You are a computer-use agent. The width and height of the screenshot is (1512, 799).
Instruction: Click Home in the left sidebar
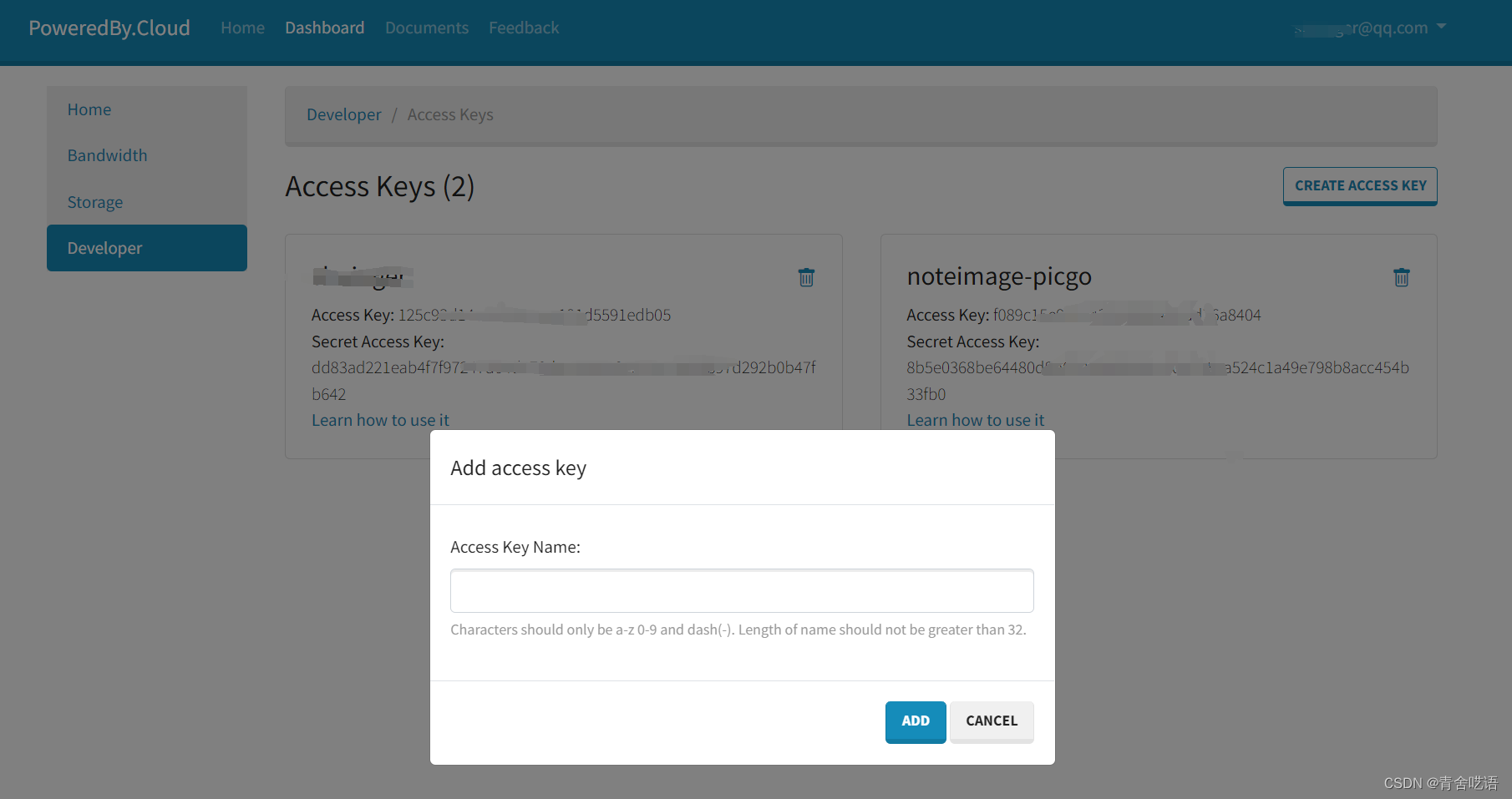[x=89, y=109]
